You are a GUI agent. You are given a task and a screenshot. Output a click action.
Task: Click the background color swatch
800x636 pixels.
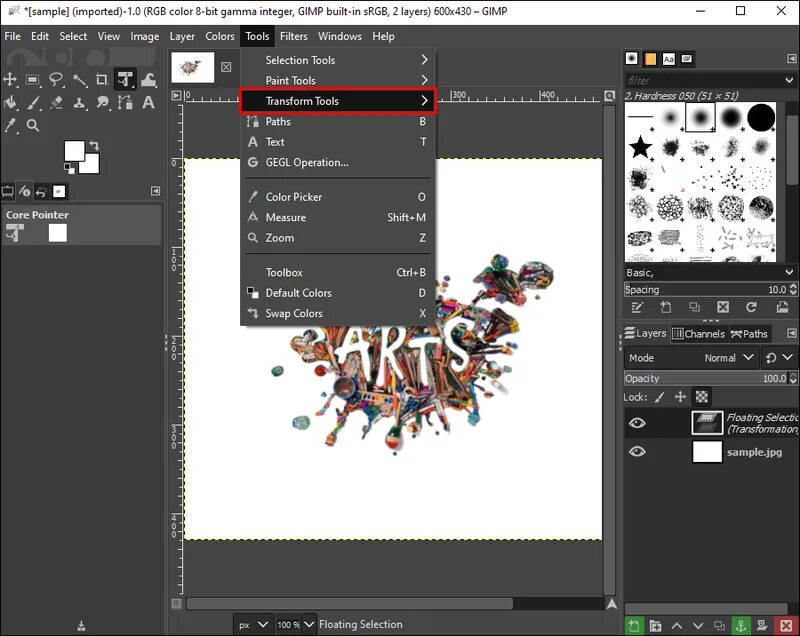click(92, 166)
